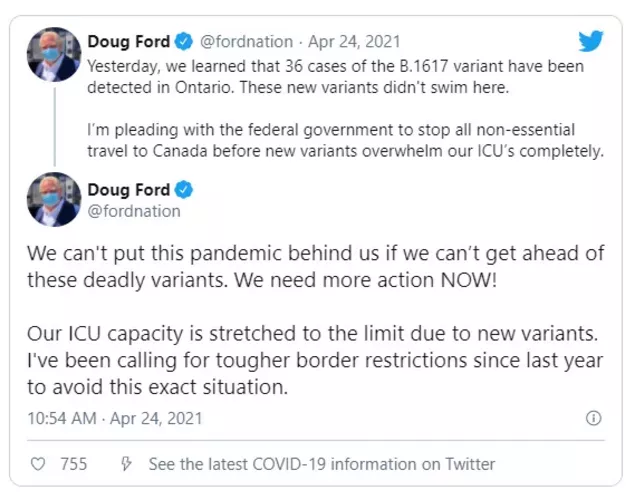Click the verified badge in the lower tweet
Screen dimensions: 635x493
click(x=185, y=190)
